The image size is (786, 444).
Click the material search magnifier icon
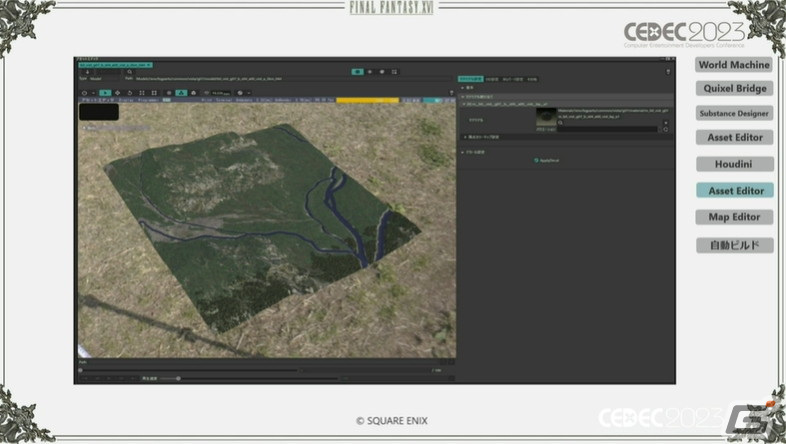(560, 123)
